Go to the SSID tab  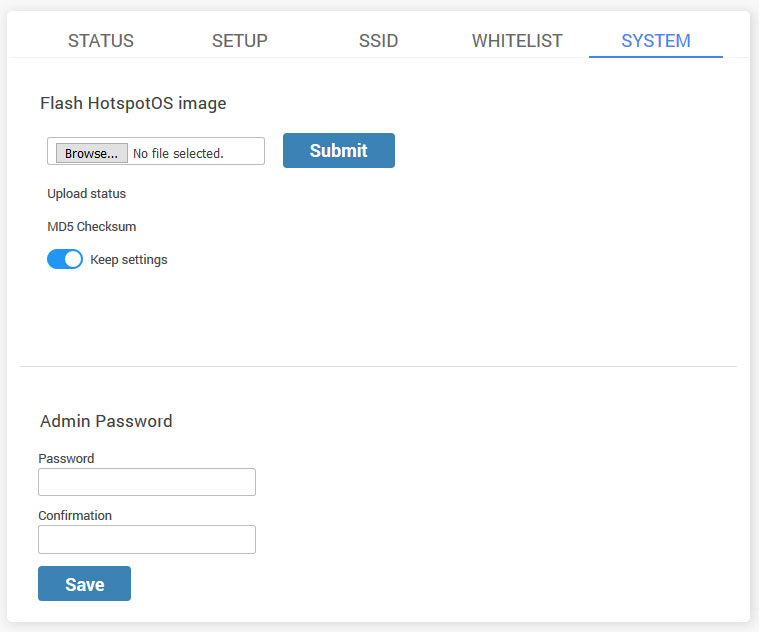378,41
